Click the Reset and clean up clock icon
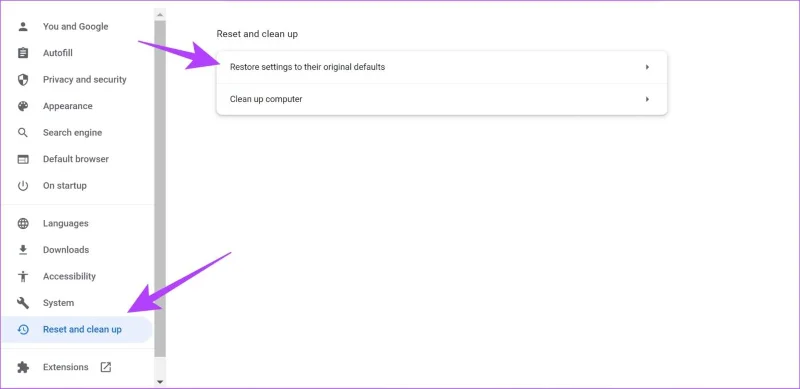The height and width of the screenshot is (389, 800). tap(23, 330)
